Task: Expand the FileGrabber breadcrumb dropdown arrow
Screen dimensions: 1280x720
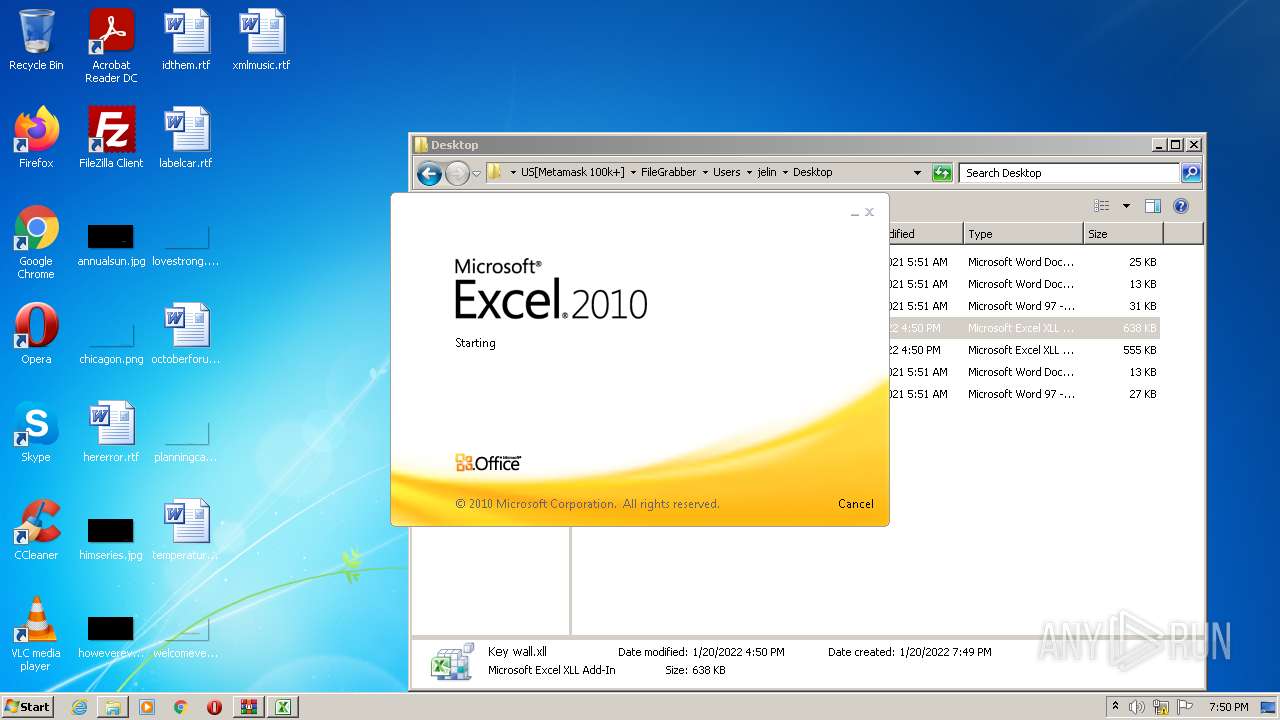Action: [705, 172]
